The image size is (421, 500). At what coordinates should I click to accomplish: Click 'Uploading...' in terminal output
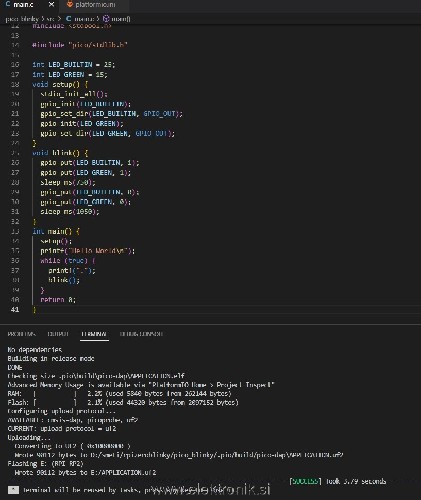coord(29,437)
